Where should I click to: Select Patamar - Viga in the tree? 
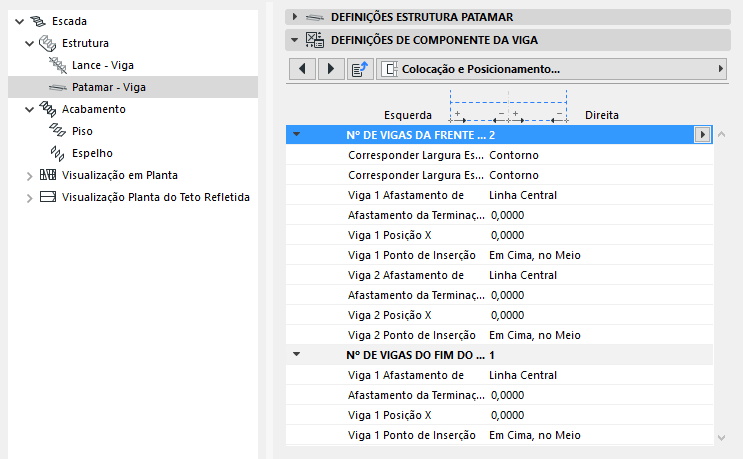[x=109, y=87]
